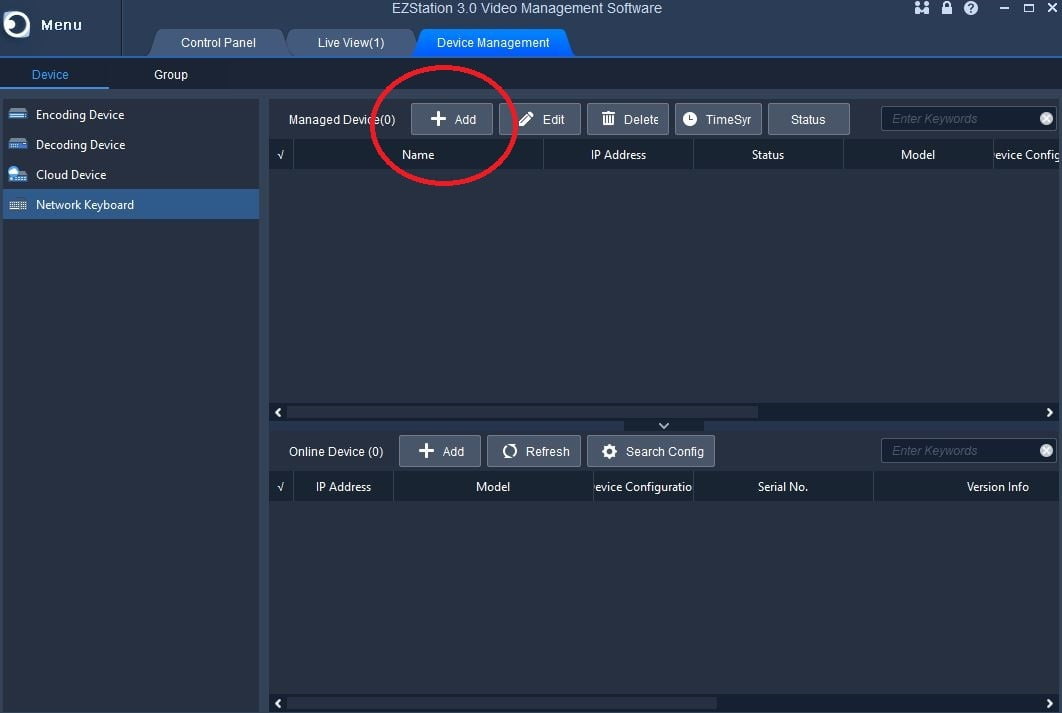
Task: Check the select-all checkbox in Online Device list
Action: point(280,486)
